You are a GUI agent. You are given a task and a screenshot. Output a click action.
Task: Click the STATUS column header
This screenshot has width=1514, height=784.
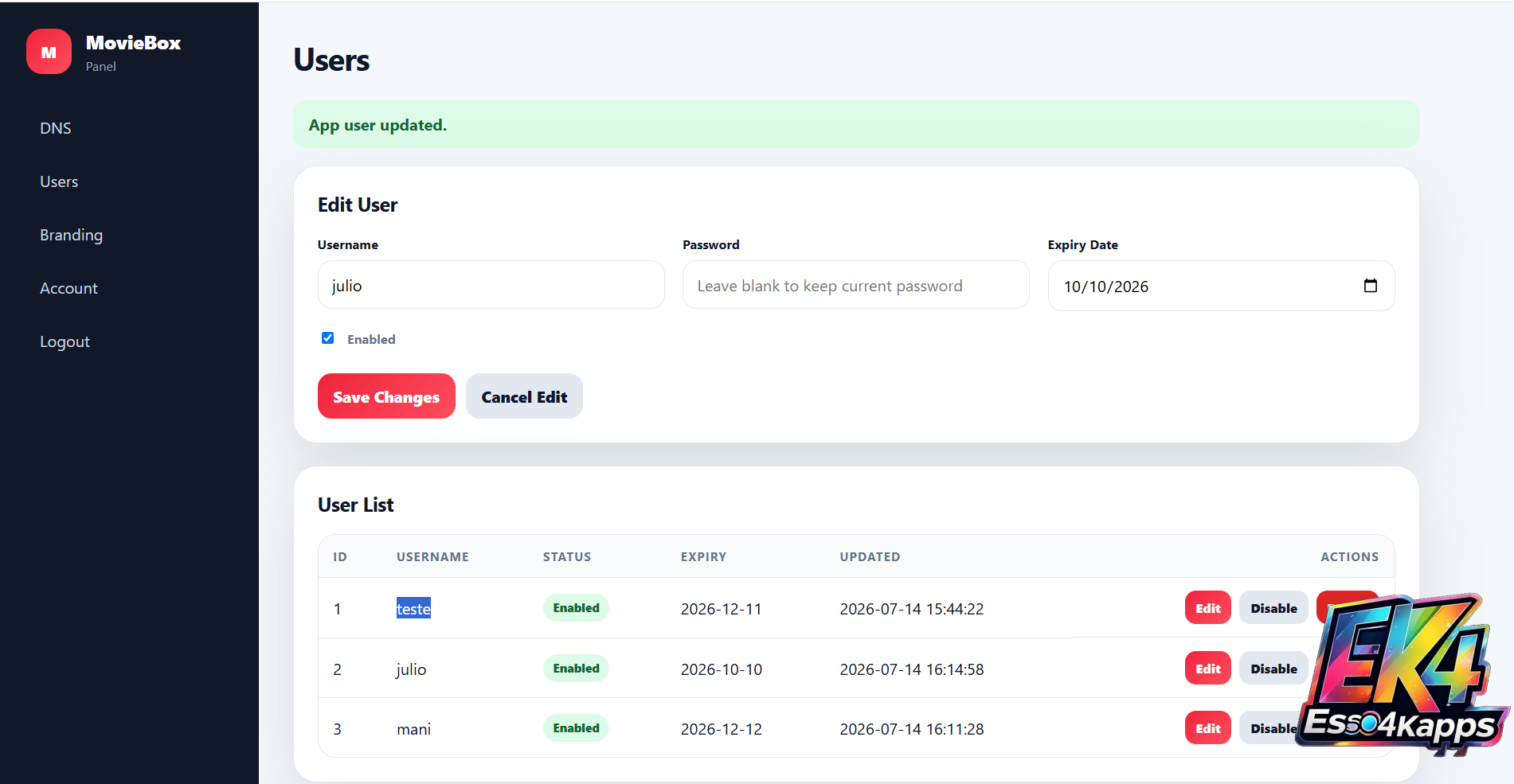tap(567, 556)
